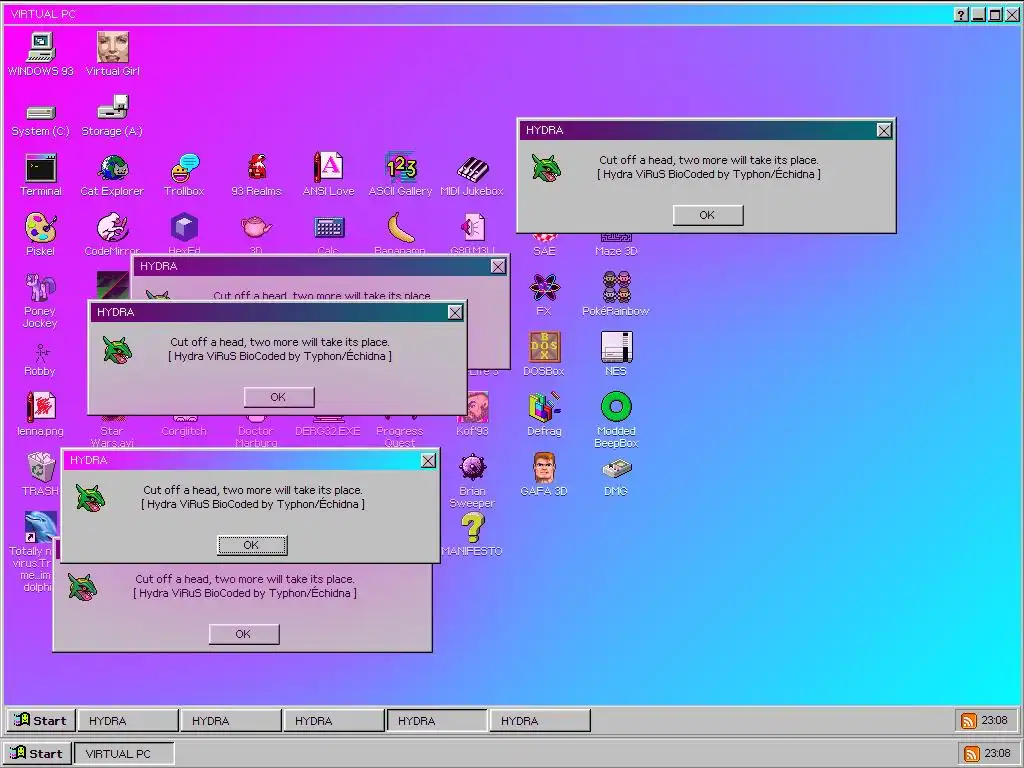This screenshot has width=1024, height=768.
Task: Select the System (C:) drive icon
Action: point(40,113)
